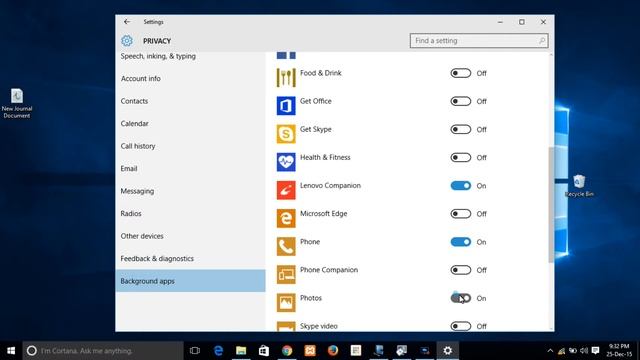Screen dimensions: 640x360
Task: Open the orange XAMPP taskbar icon
Action: pos(310,351)
